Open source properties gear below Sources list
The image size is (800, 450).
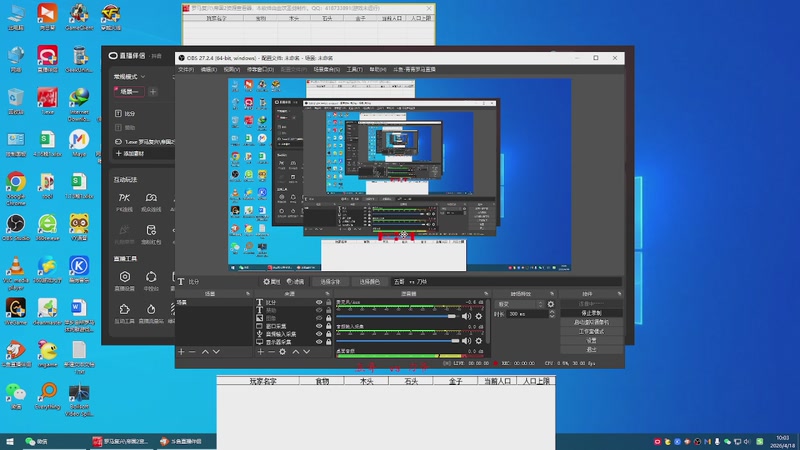283,352
